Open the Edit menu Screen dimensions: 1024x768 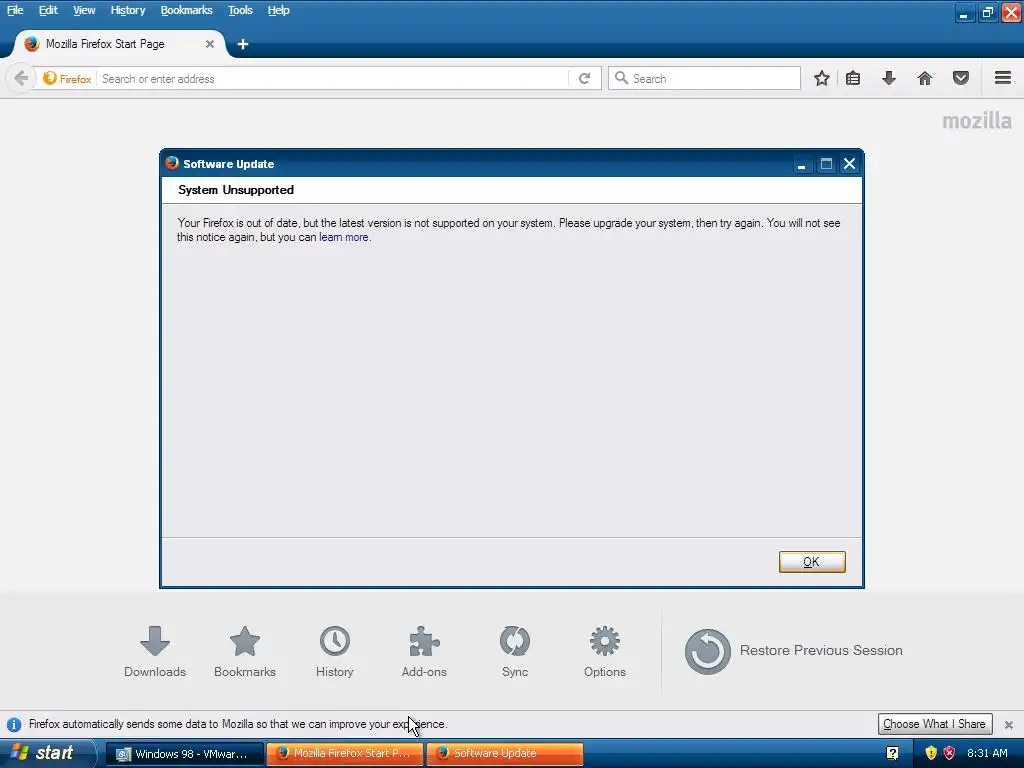click(48, 10)
